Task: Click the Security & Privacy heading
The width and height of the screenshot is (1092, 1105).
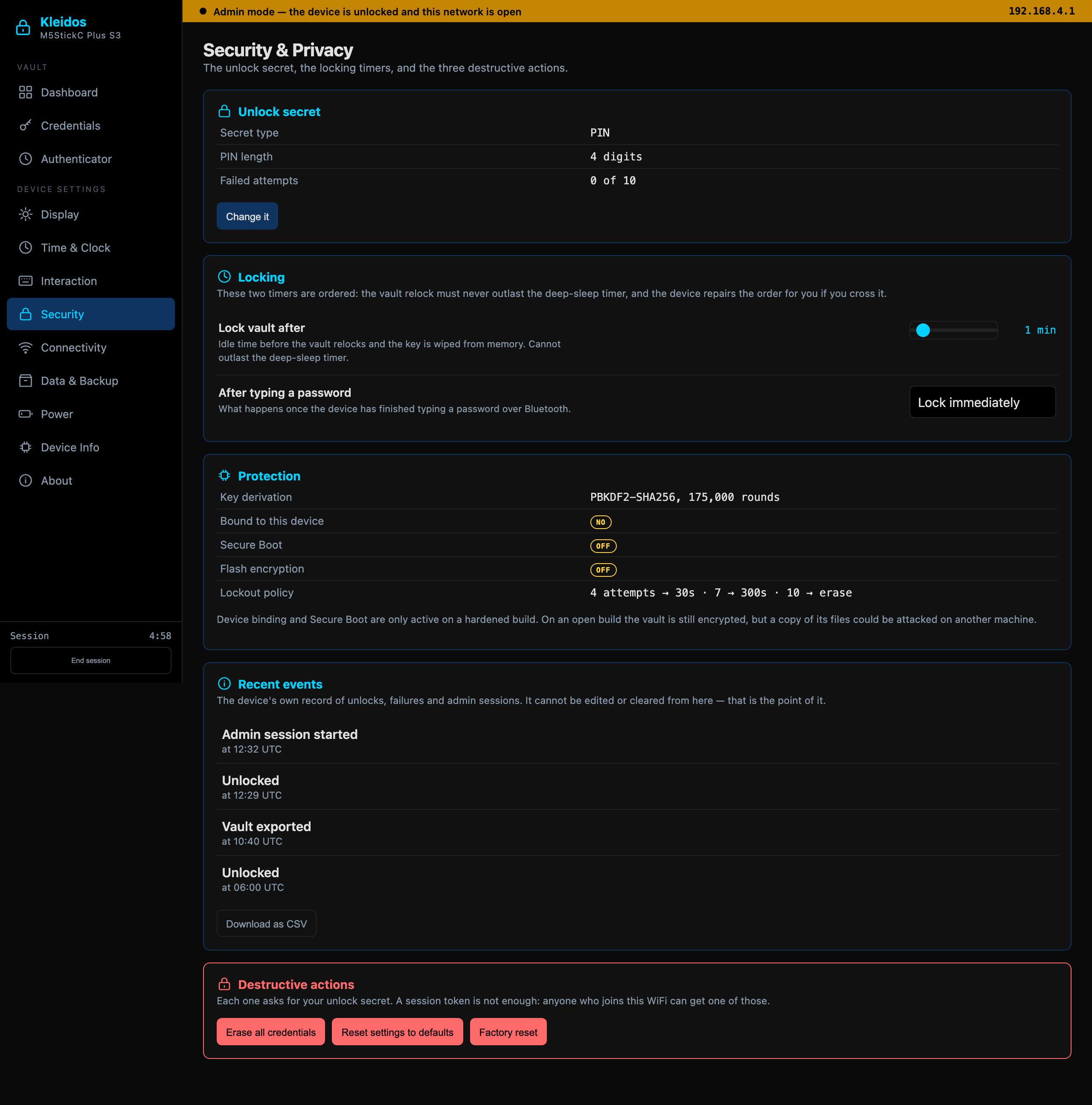Action: point(278,50)
